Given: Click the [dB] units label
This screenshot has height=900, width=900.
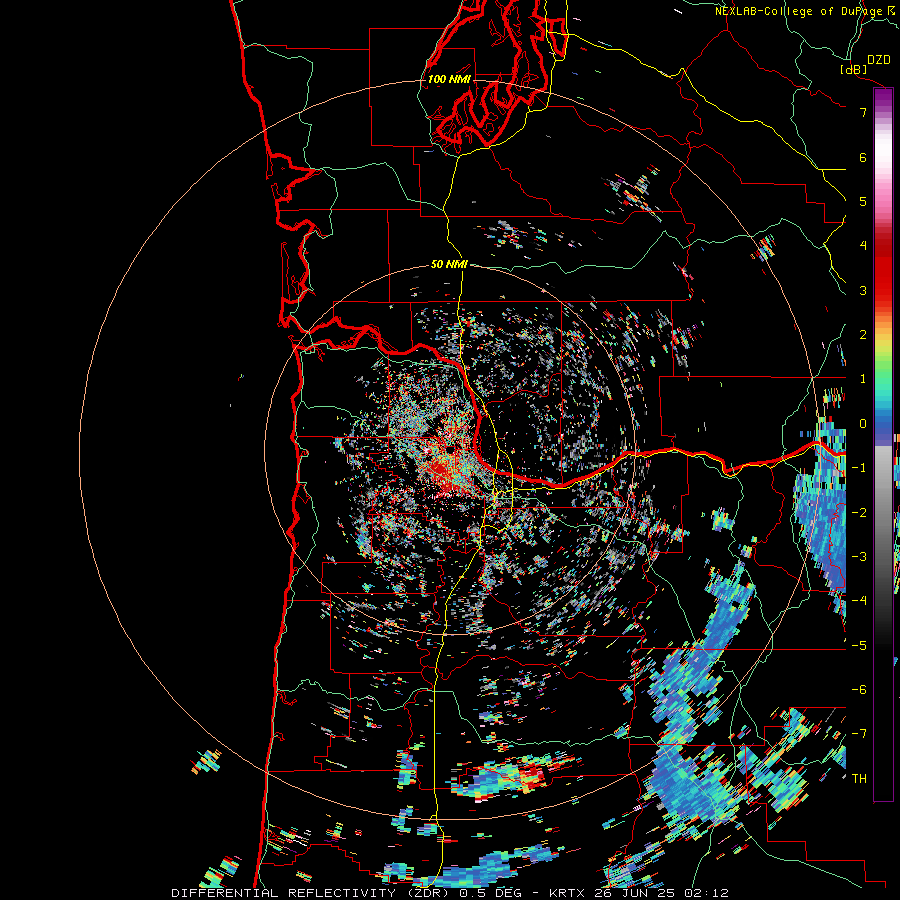Looking at the screenshot, I should pyautogui.click(x=854, y=69).
